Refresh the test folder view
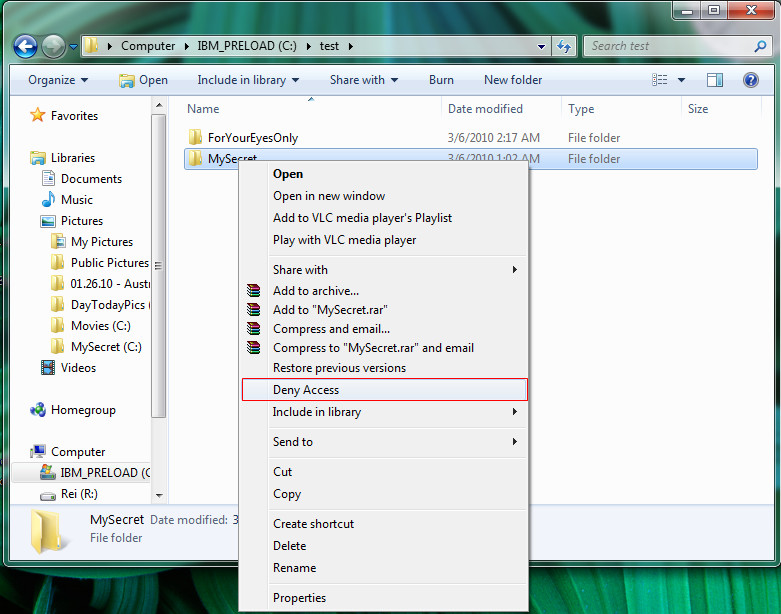The width and height of the screenshot is (781, 614). pos(564,46)
